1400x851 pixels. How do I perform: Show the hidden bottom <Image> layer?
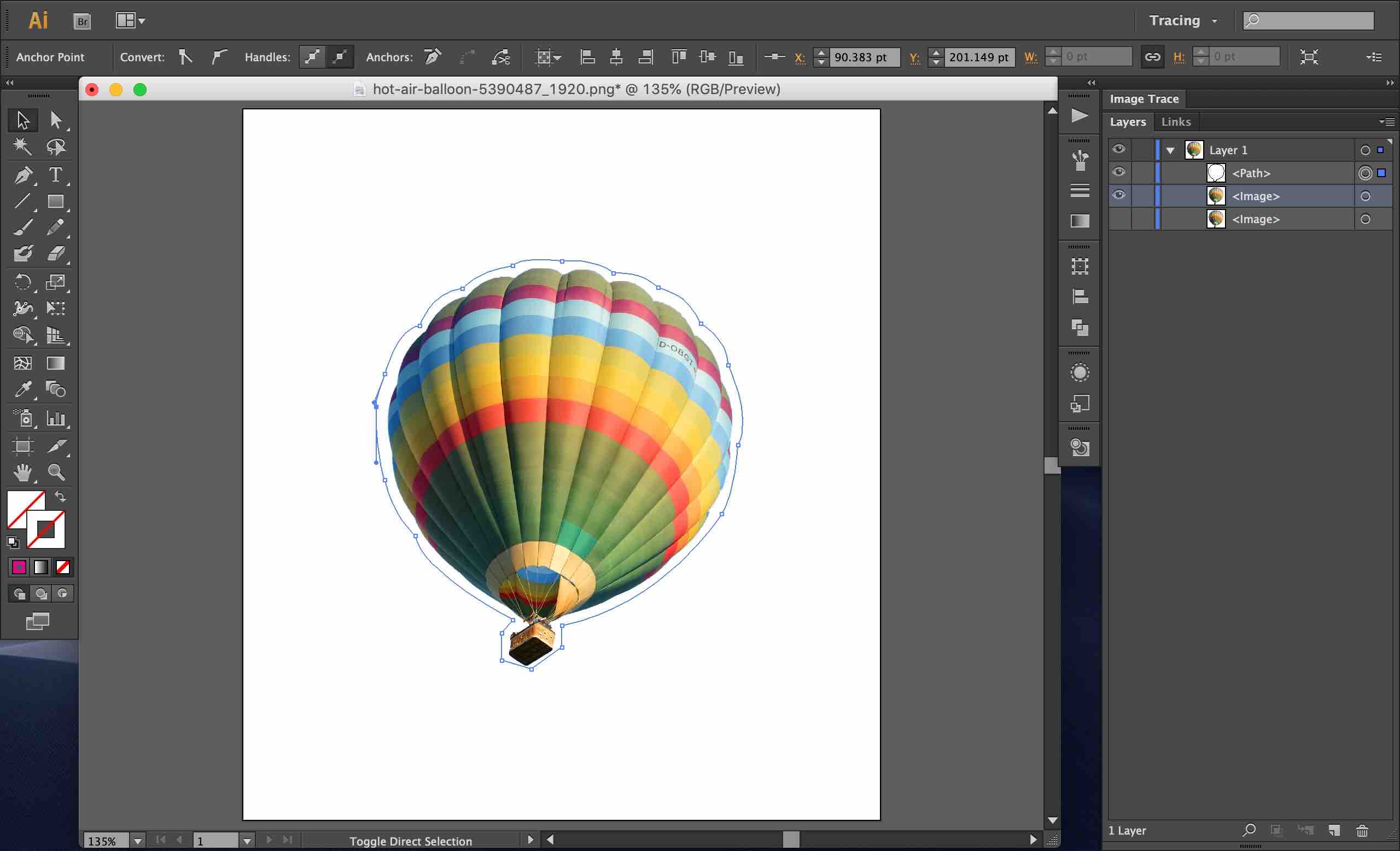tap(1119, 219)
